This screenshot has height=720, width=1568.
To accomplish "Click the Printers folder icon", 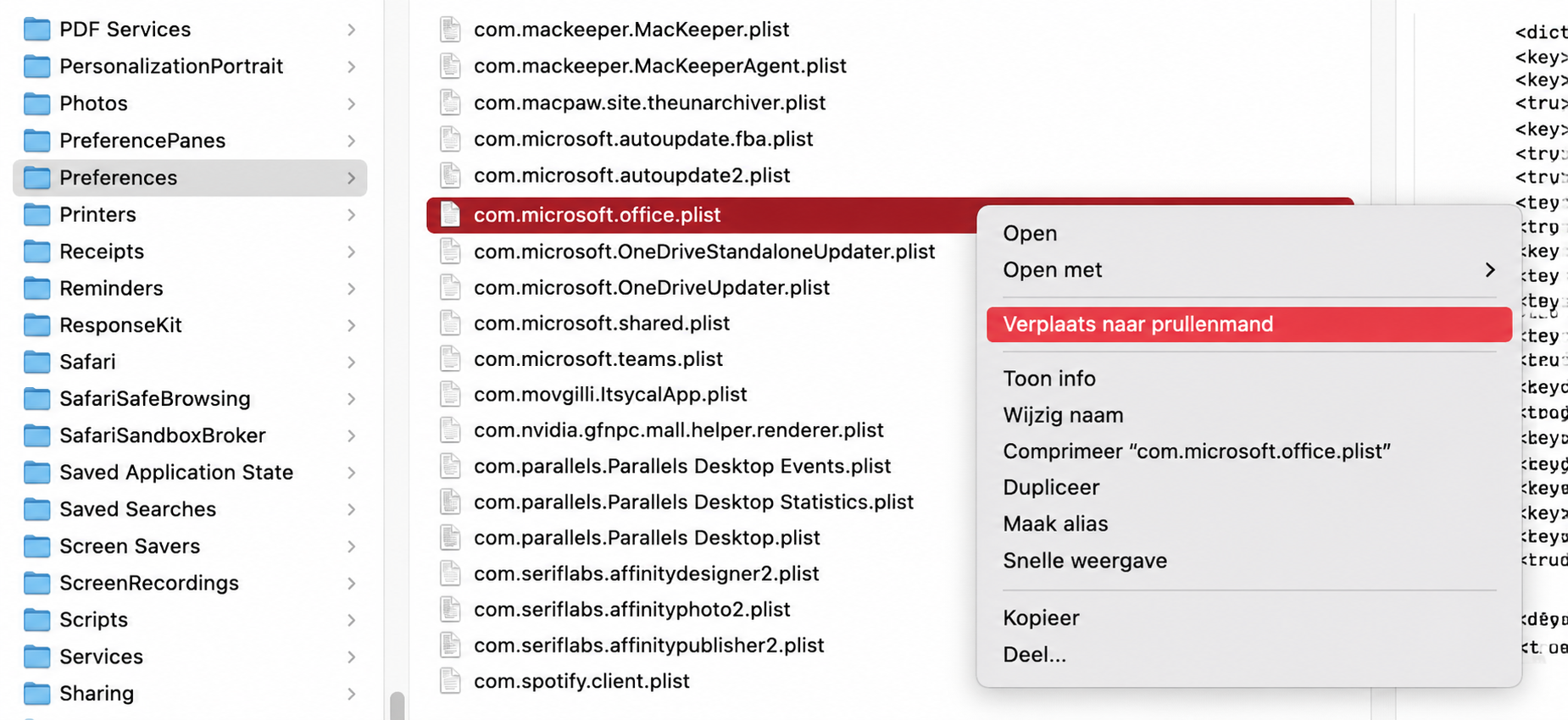I will pos(36,214).
